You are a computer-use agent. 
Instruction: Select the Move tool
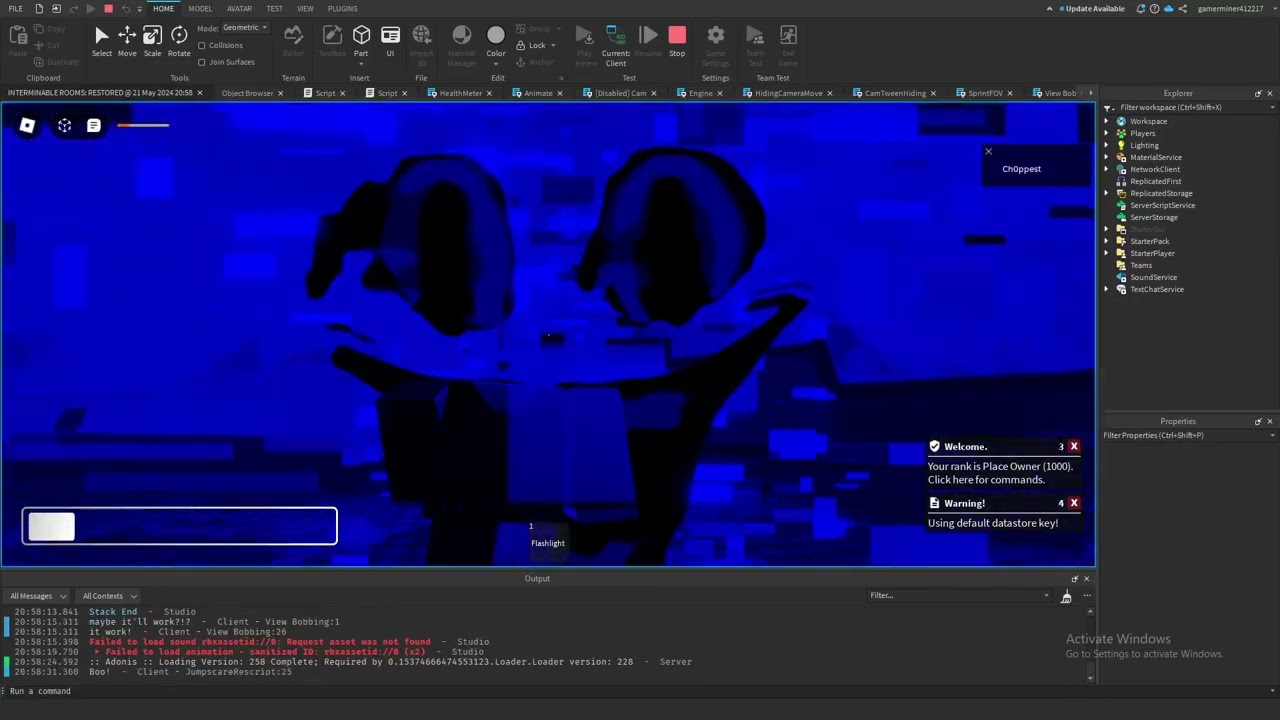pos(127,41)
